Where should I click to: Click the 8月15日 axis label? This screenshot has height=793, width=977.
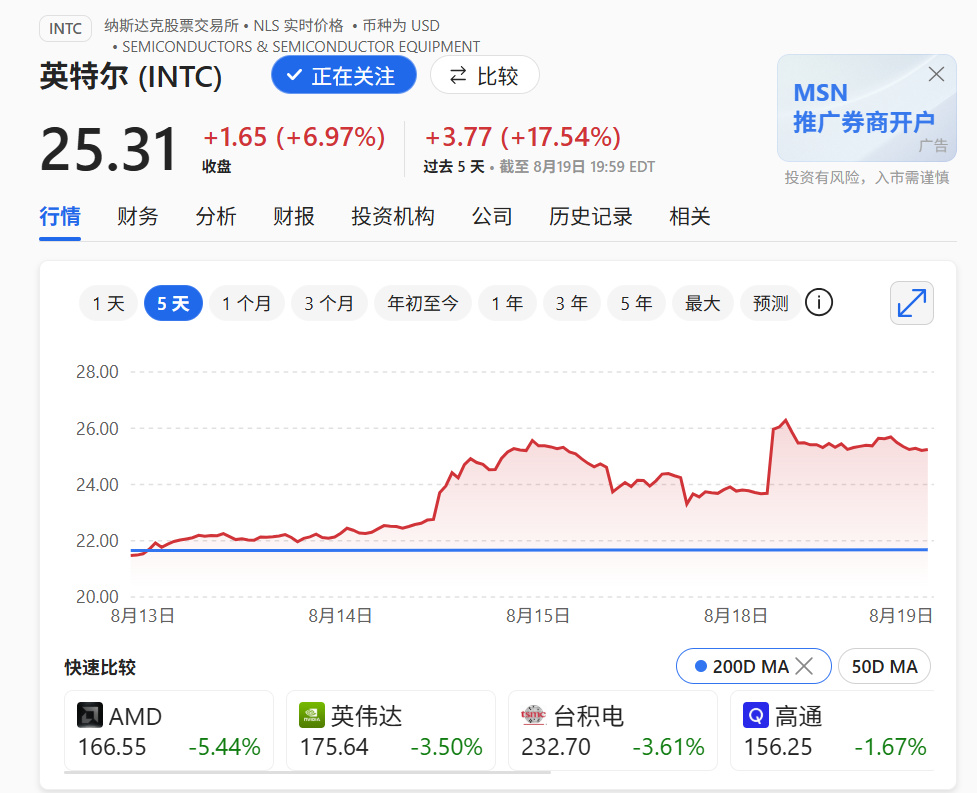pos(538,616)
